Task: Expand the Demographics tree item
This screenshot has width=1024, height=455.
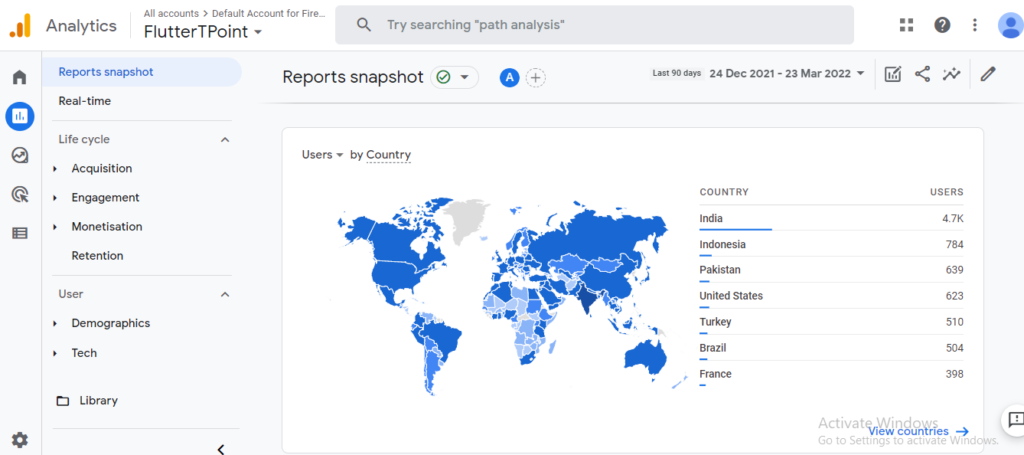Action: (x=56, y=324)
